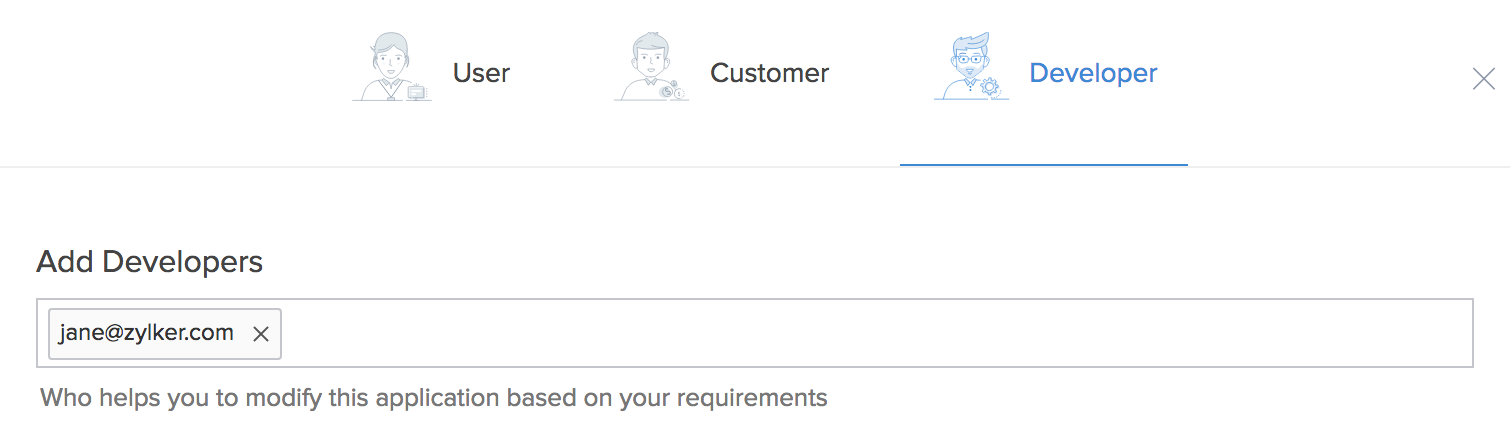Switch to the User tab label

tap(481, 73)
